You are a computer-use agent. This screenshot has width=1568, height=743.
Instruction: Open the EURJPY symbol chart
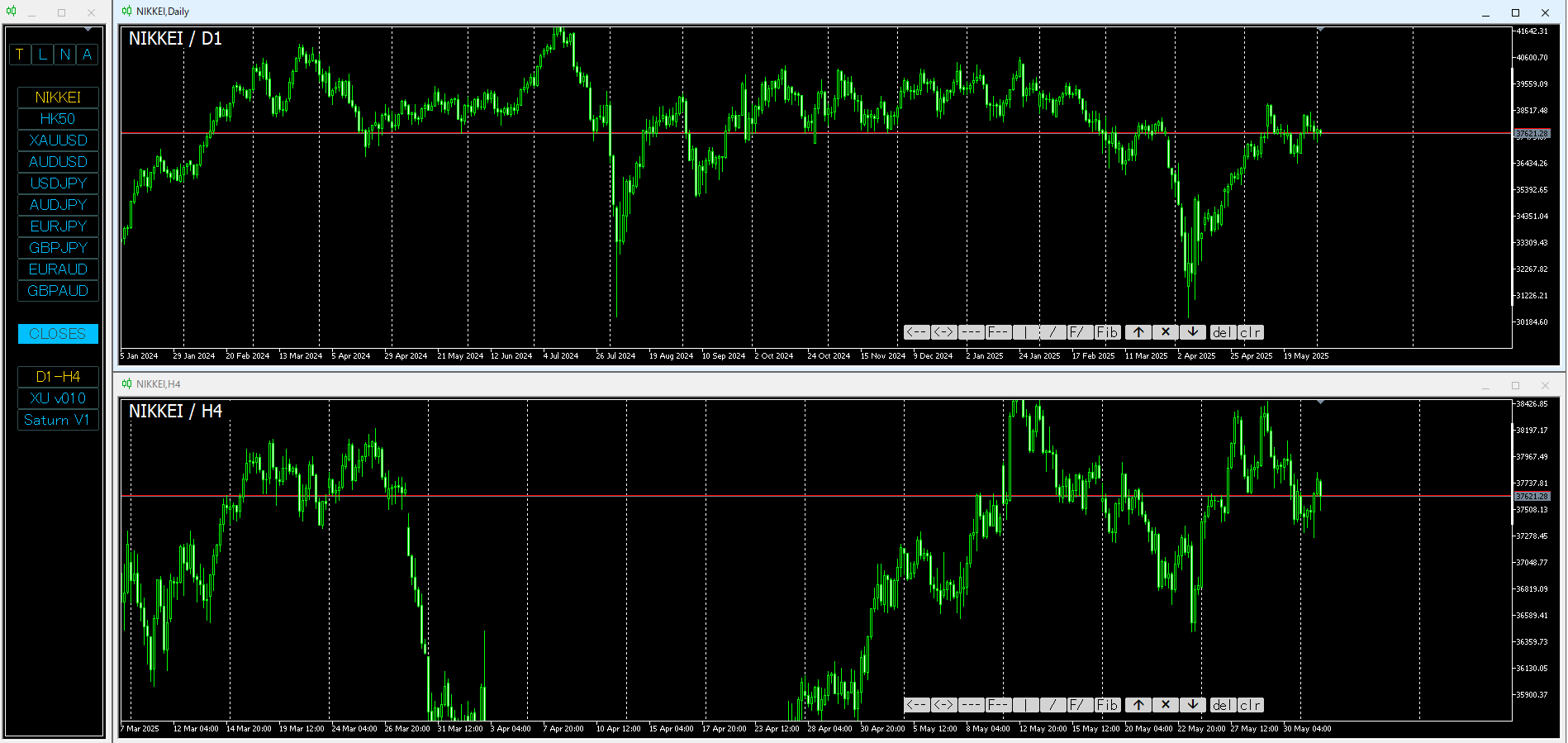(58, 226)
